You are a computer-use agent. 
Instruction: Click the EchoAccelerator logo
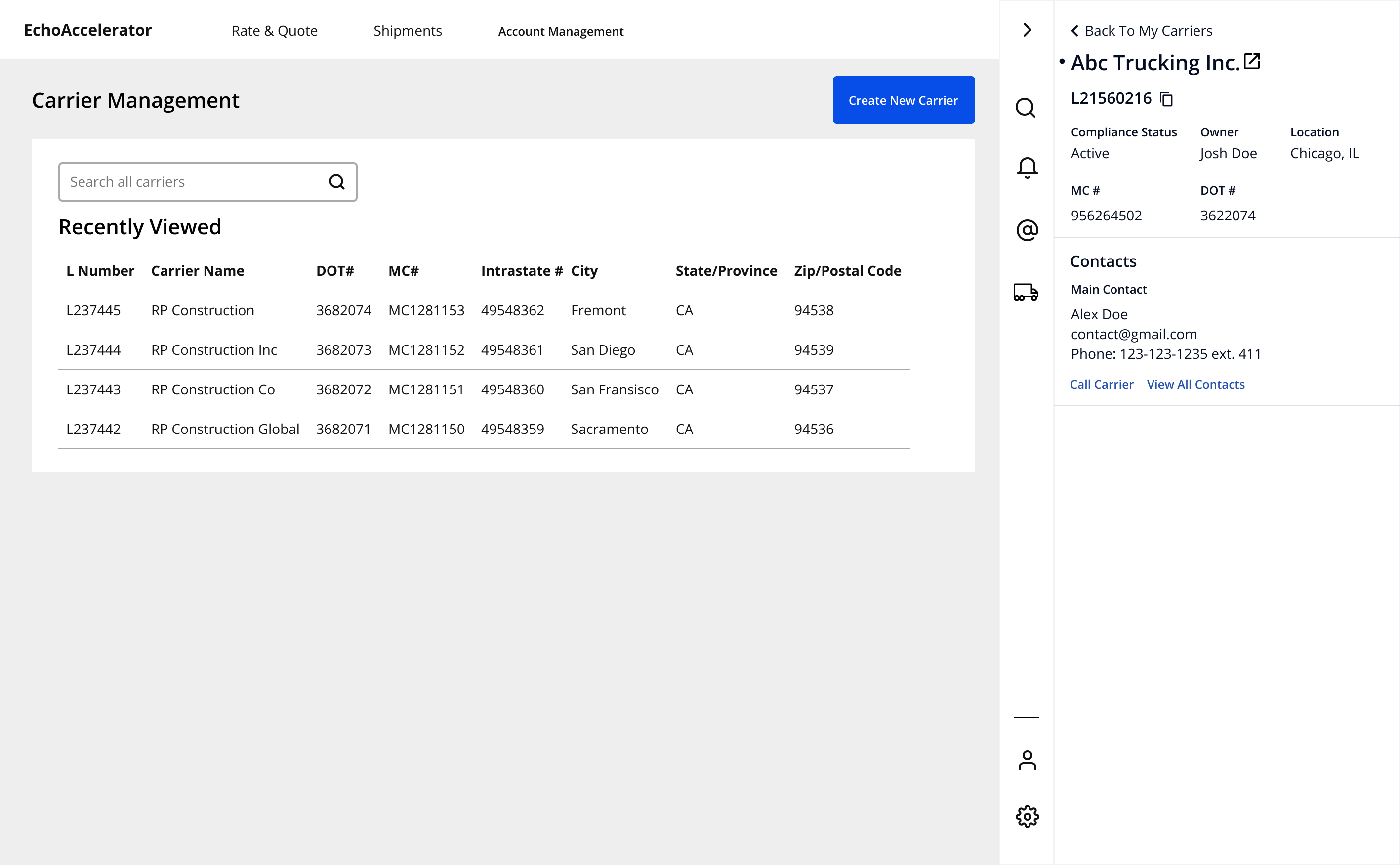point(88,30)
